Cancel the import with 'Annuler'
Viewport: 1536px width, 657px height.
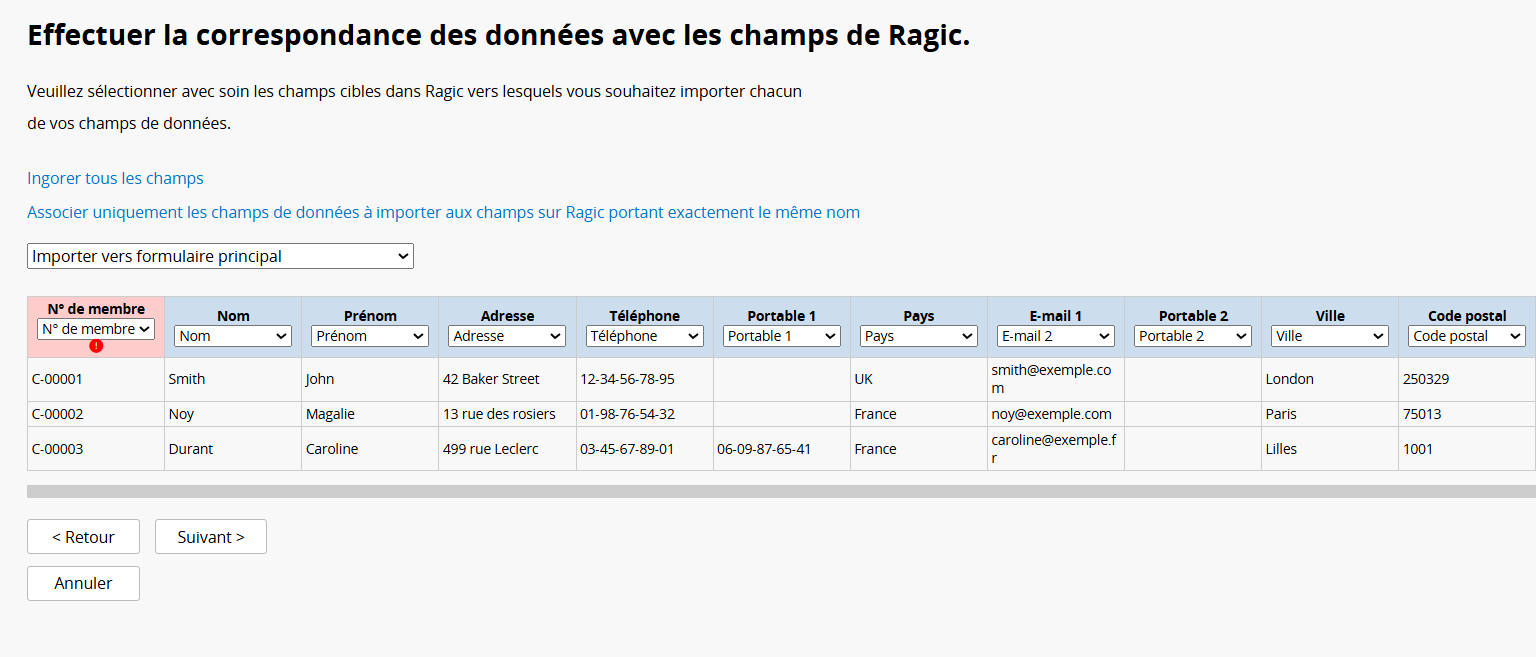click(83, 583)
